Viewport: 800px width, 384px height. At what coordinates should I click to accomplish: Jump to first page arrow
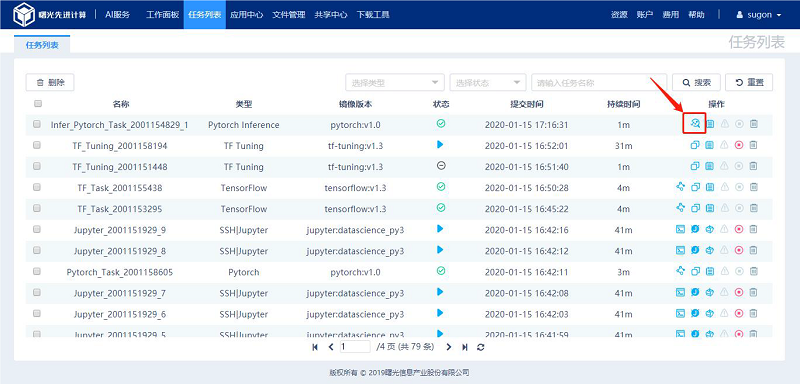(315, 347)
